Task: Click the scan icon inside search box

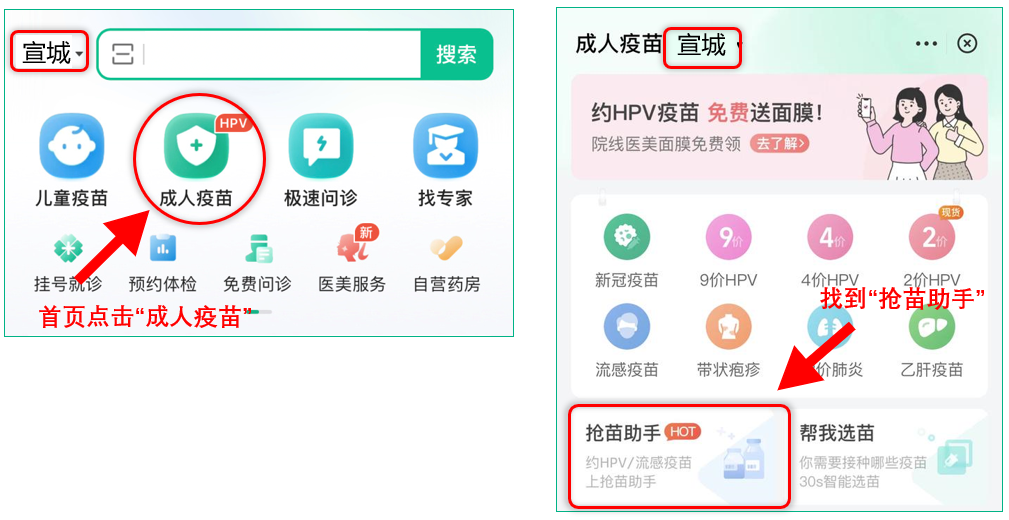Action: [x=122, y=54]
